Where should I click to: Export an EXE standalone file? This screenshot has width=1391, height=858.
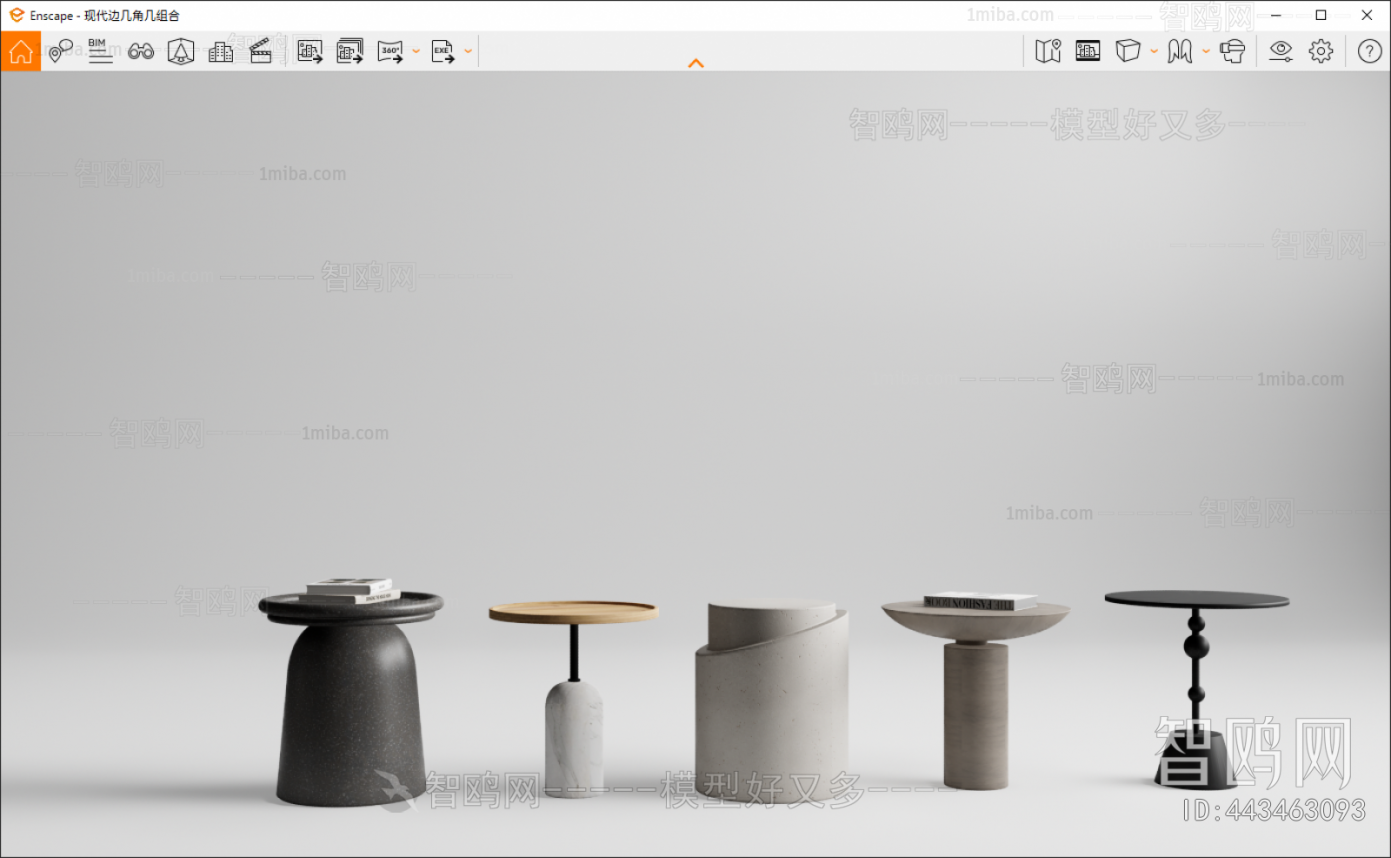tap(443, 51)
